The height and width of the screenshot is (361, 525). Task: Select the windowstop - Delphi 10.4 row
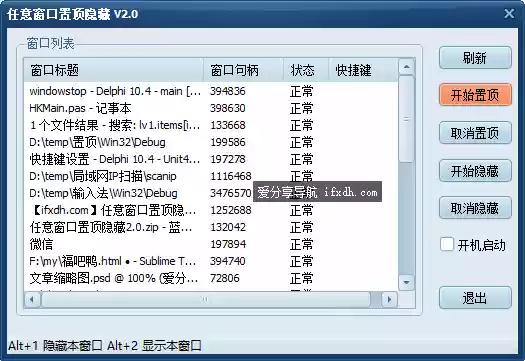click(x=211, y=91)
